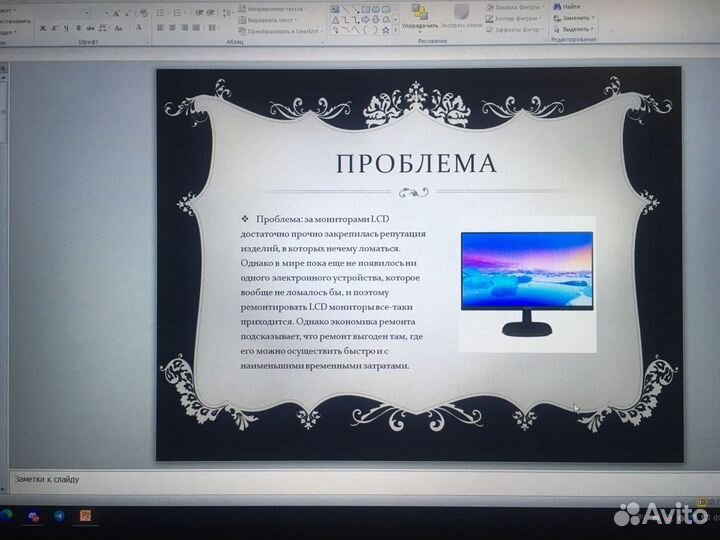Open character spacing AV options
Viewport: 720px width, 540px height.
[103, 28]
